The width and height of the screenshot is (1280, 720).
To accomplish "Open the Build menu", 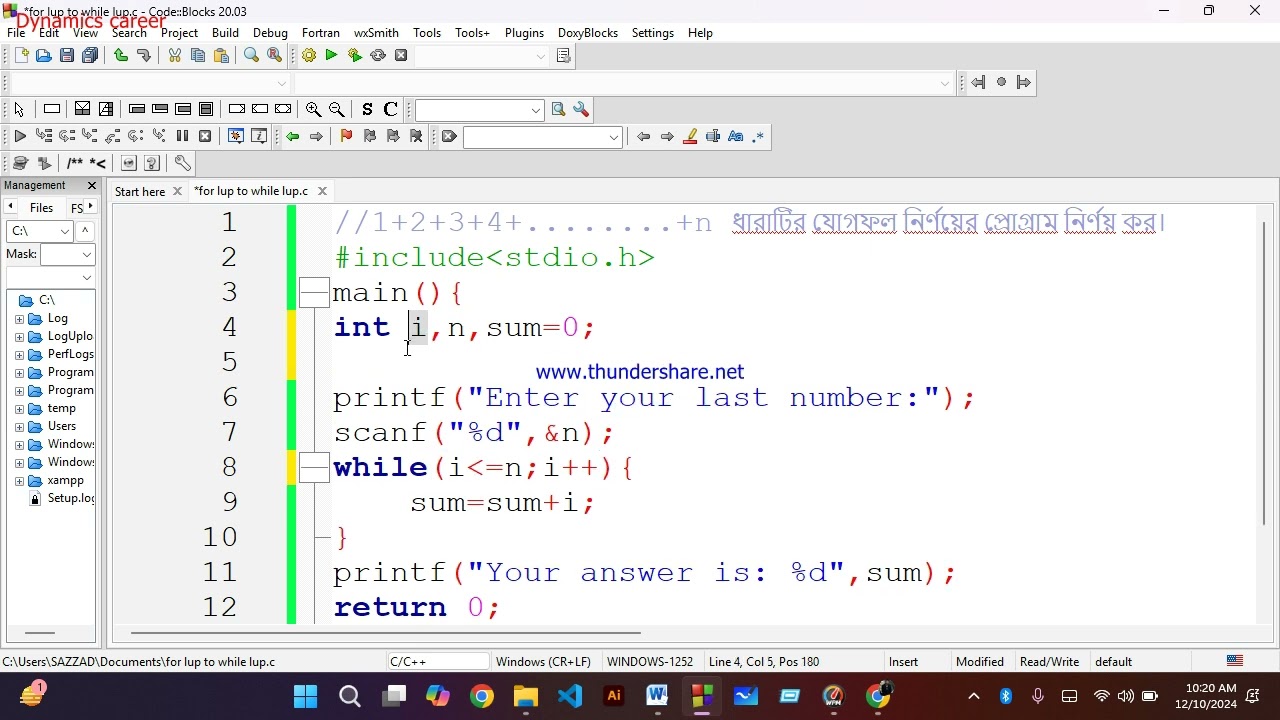I will click(x=225, y=33).
